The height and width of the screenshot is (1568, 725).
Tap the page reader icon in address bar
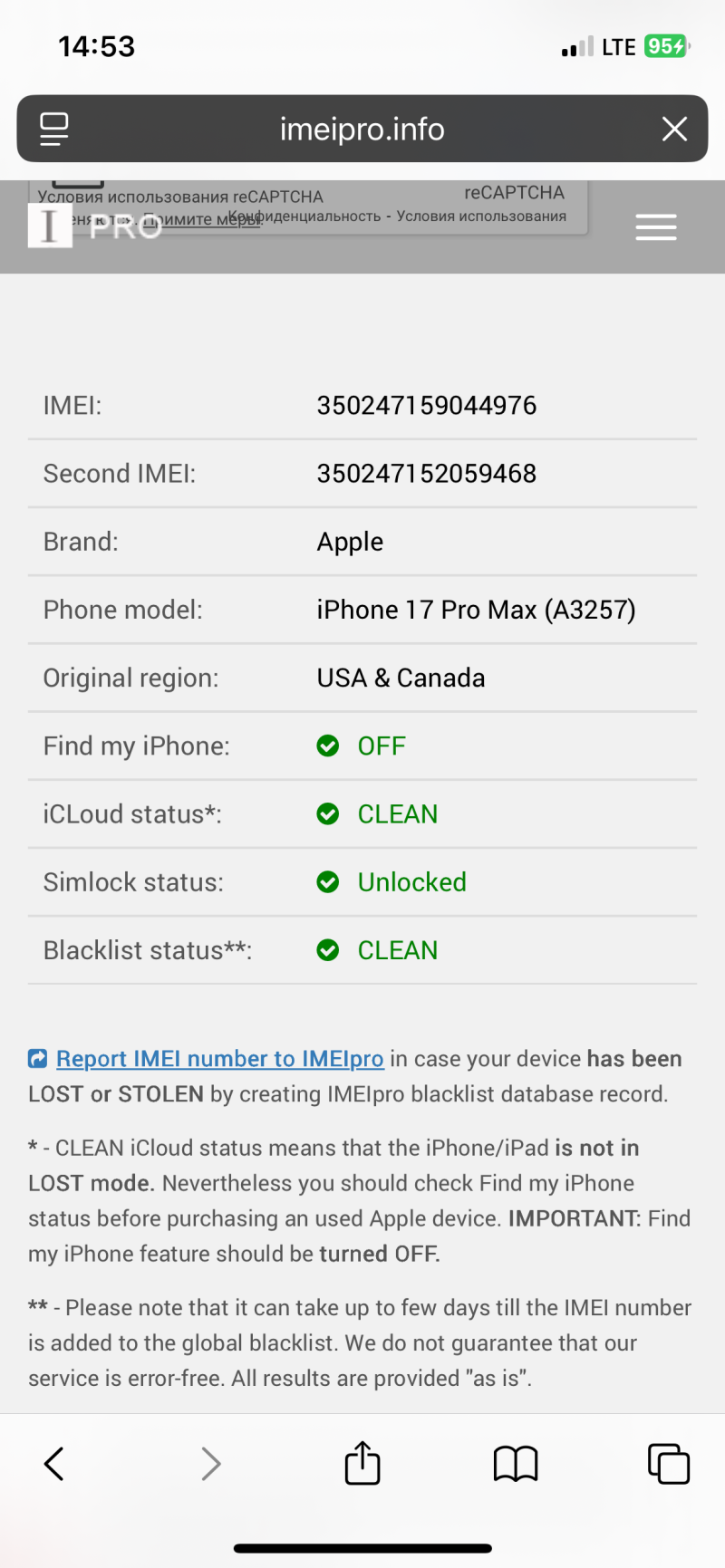54,129
